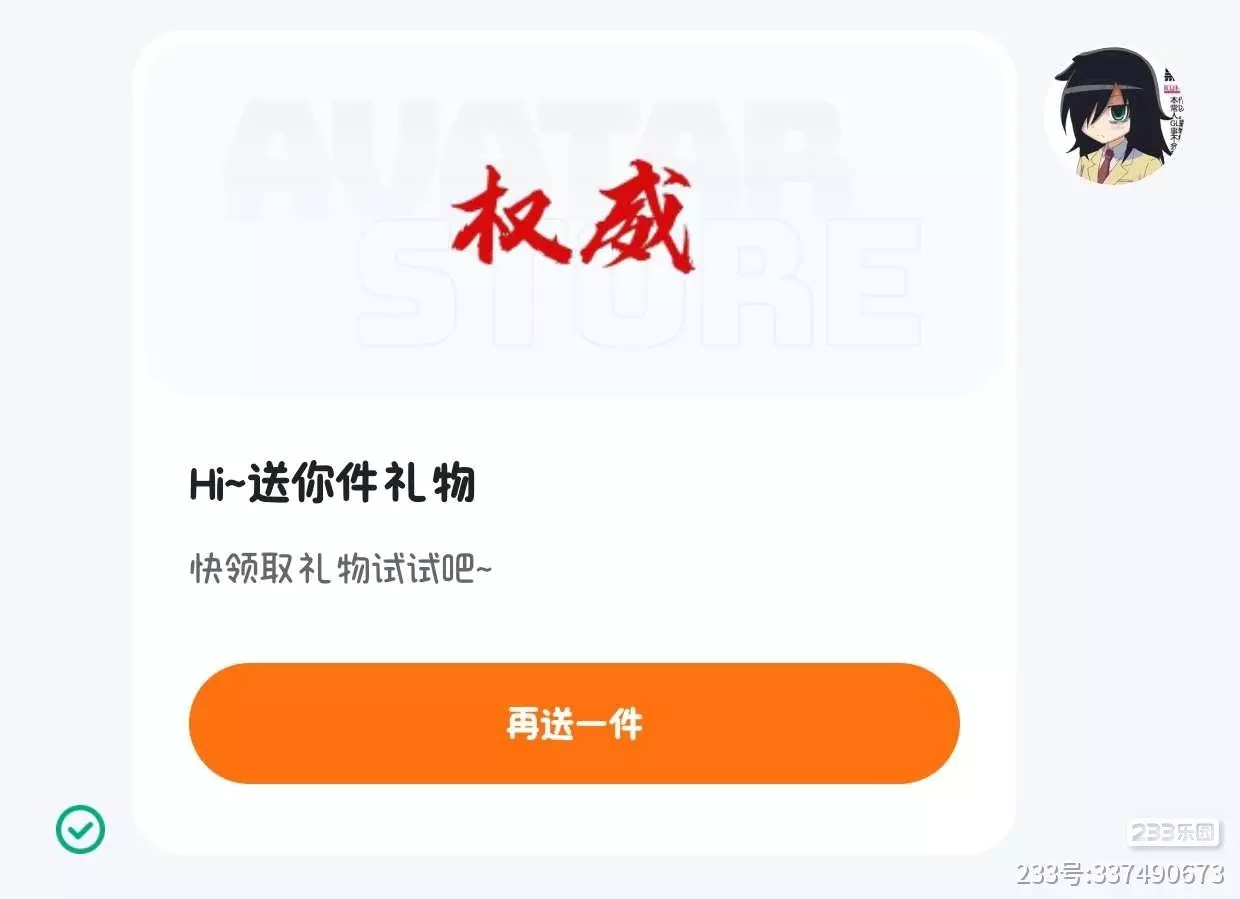Click the white gift message card body
The height and width of the screenshot is (899, 1240).
click(x=574, y=443)
